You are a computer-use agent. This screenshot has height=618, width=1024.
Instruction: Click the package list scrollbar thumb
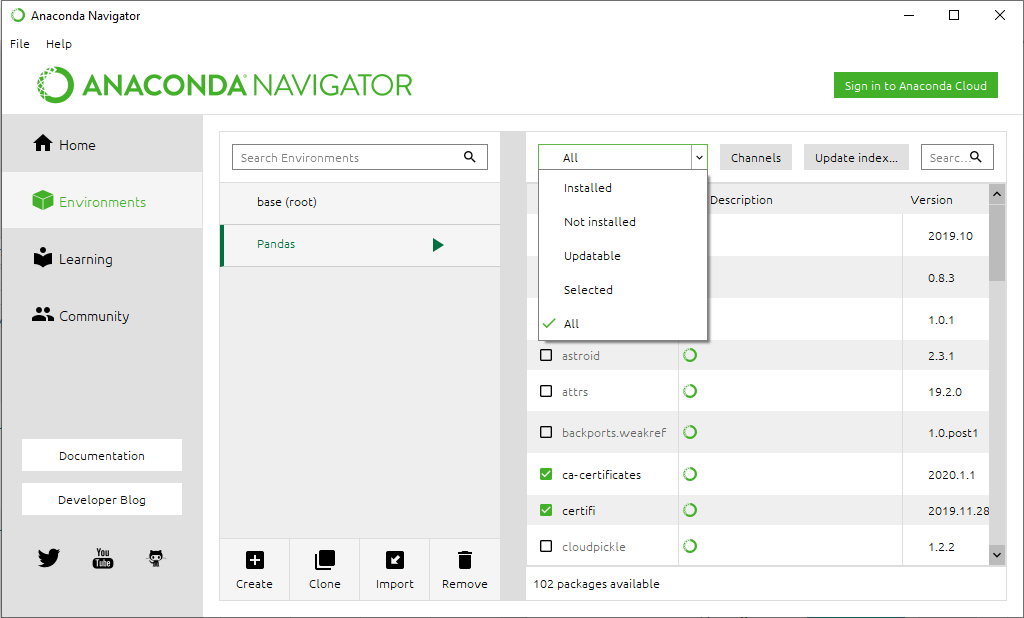[997, 242]
